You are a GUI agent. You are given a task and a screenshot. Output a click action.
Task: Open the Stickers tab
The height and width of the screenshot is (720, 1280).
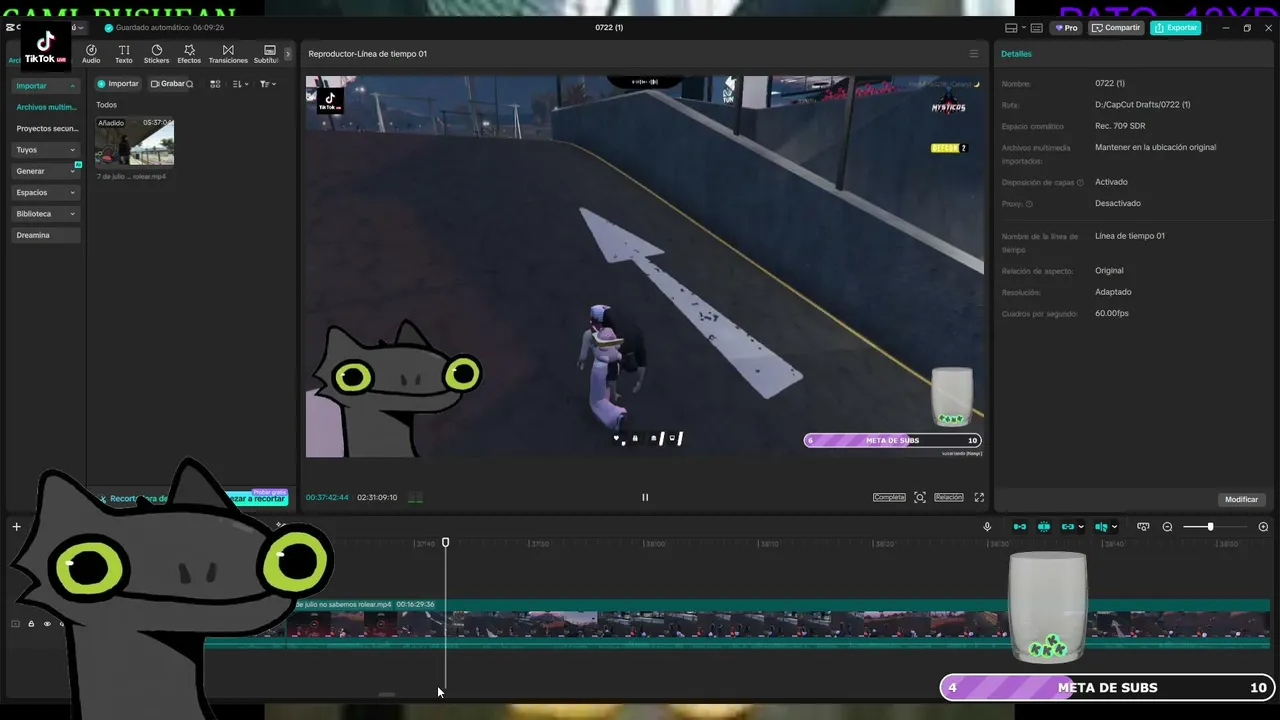click(156, 54)
